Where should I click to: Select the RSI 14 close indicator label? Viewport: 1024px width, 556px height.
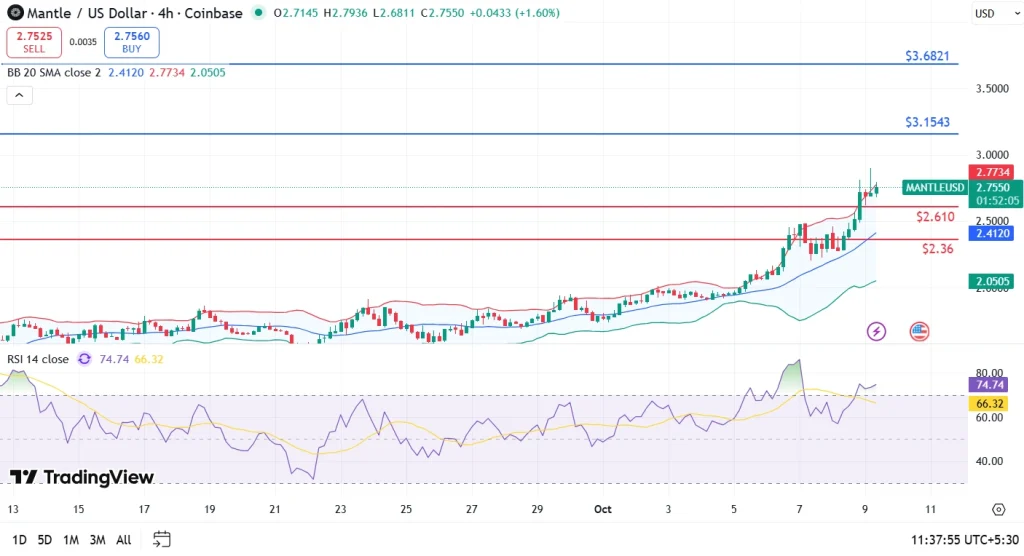pyautogui.click(x=38, y=359)
